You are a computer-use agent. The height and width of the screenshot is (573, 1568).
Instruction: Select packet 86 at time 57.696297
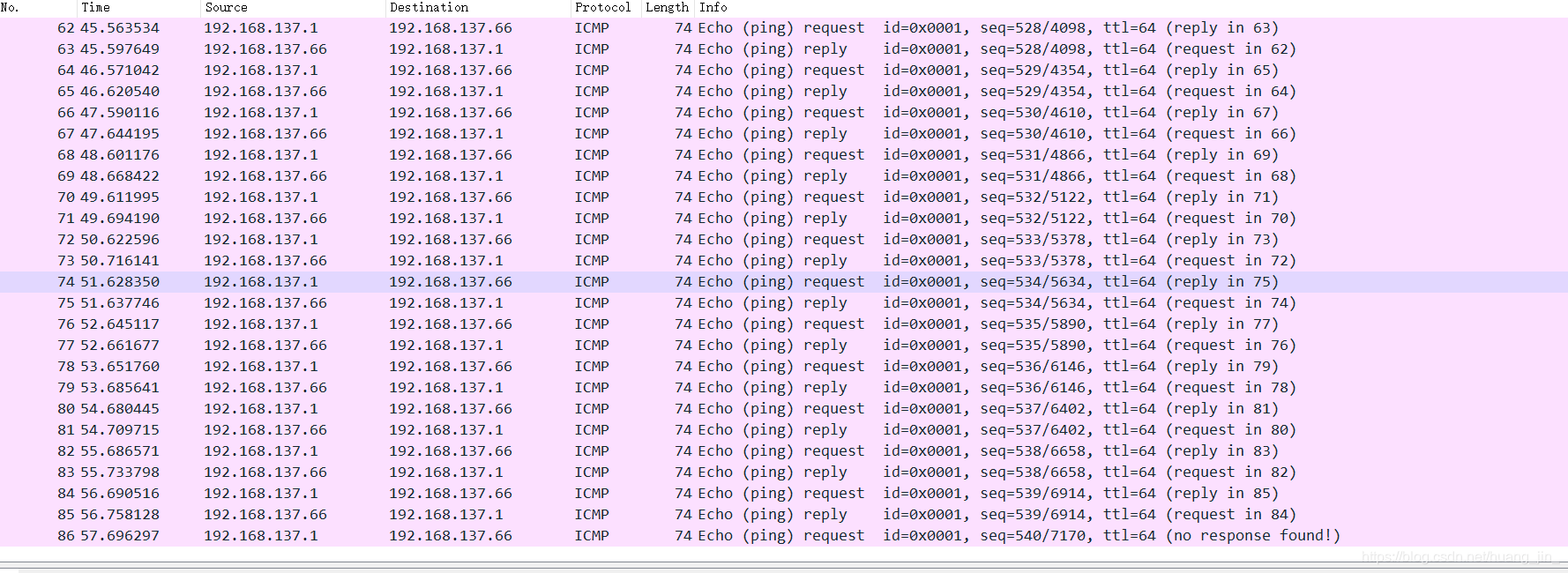(784, 536)
